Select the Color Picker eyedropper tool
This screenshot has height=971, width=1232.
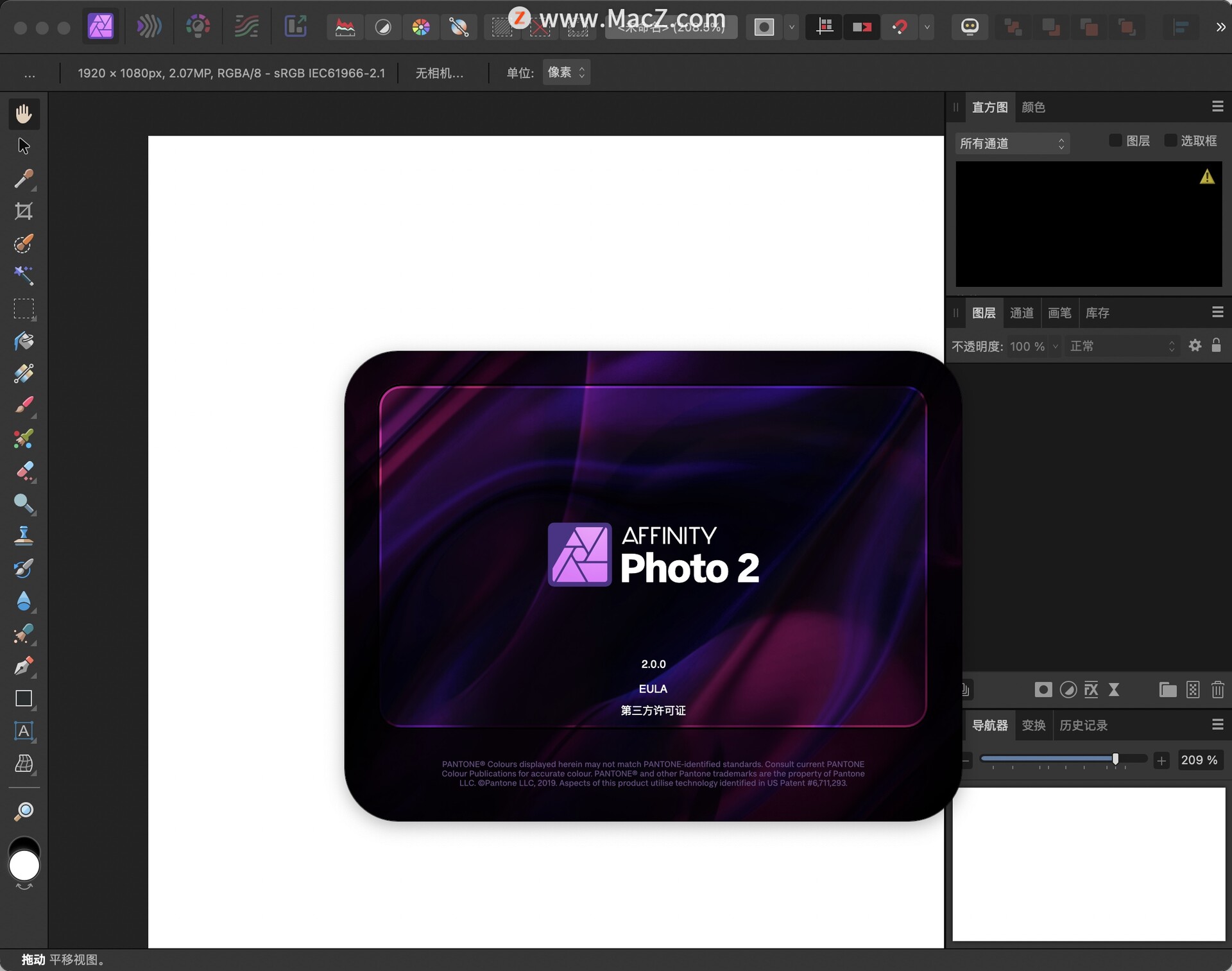pos(24,179)
